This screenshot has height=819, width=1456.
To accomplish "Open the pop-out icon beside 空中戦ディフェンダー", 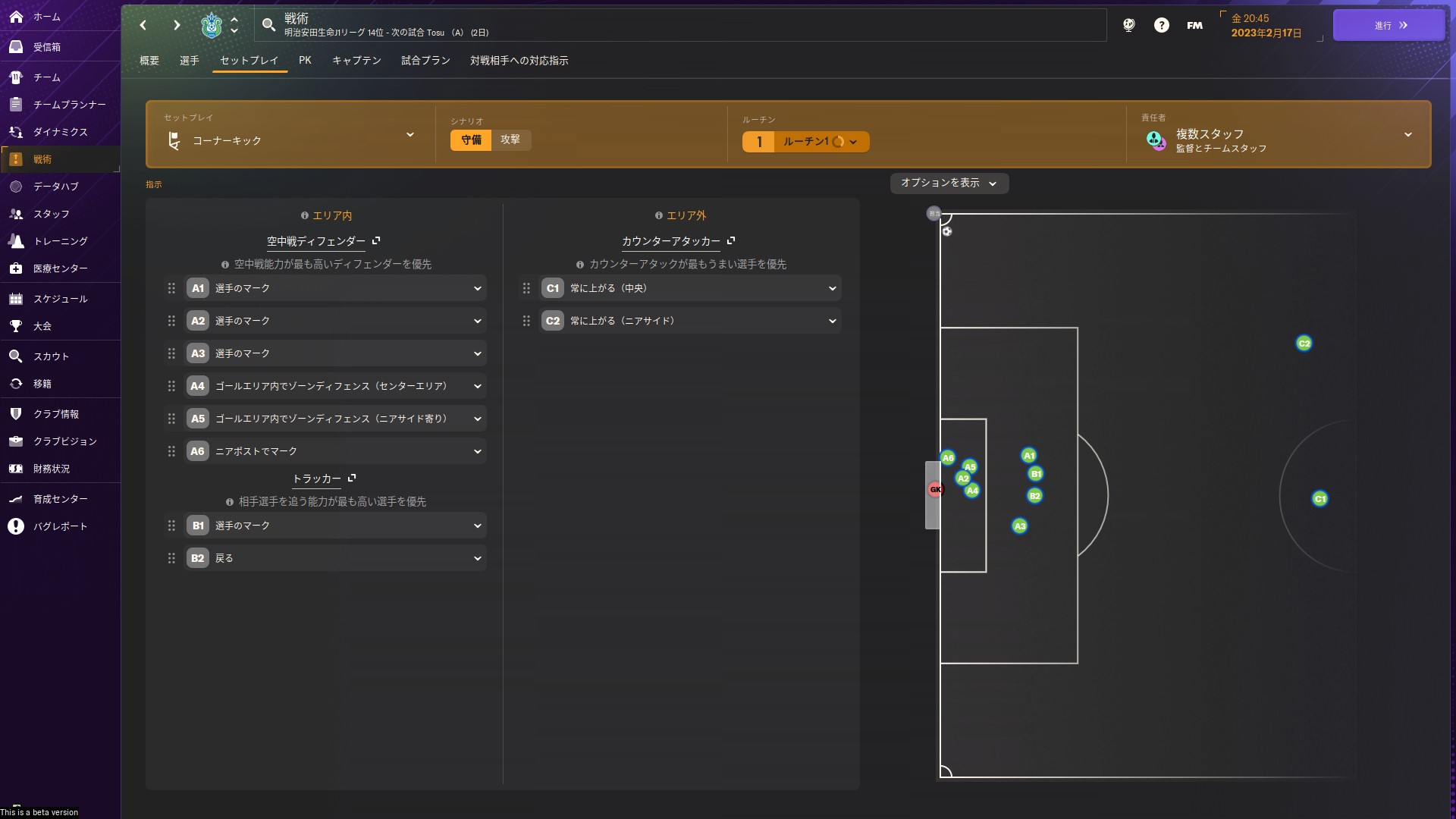I will click(376, 240).
